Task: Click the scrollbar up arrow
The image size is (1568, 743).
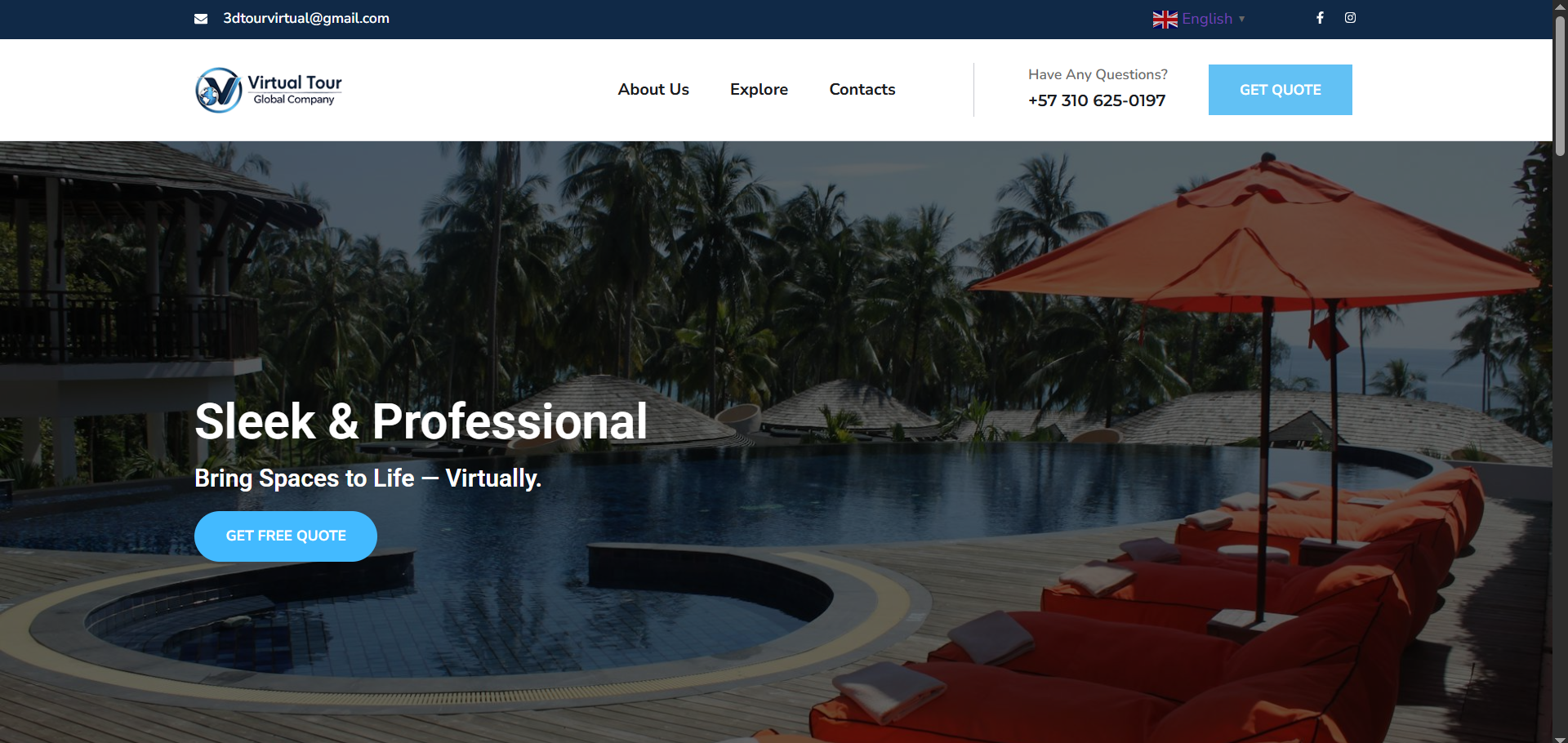Action: pyautogui.click(x=1560, y=6)
